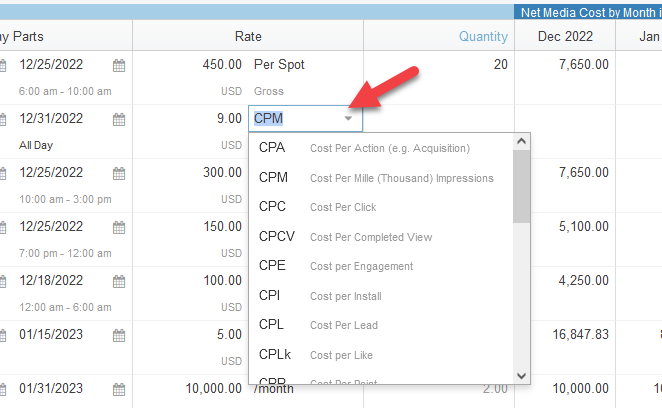Open calendar for 12/25/2022 in 300.00 row
This screenshot has height=408, width=662.
point(119,173)
